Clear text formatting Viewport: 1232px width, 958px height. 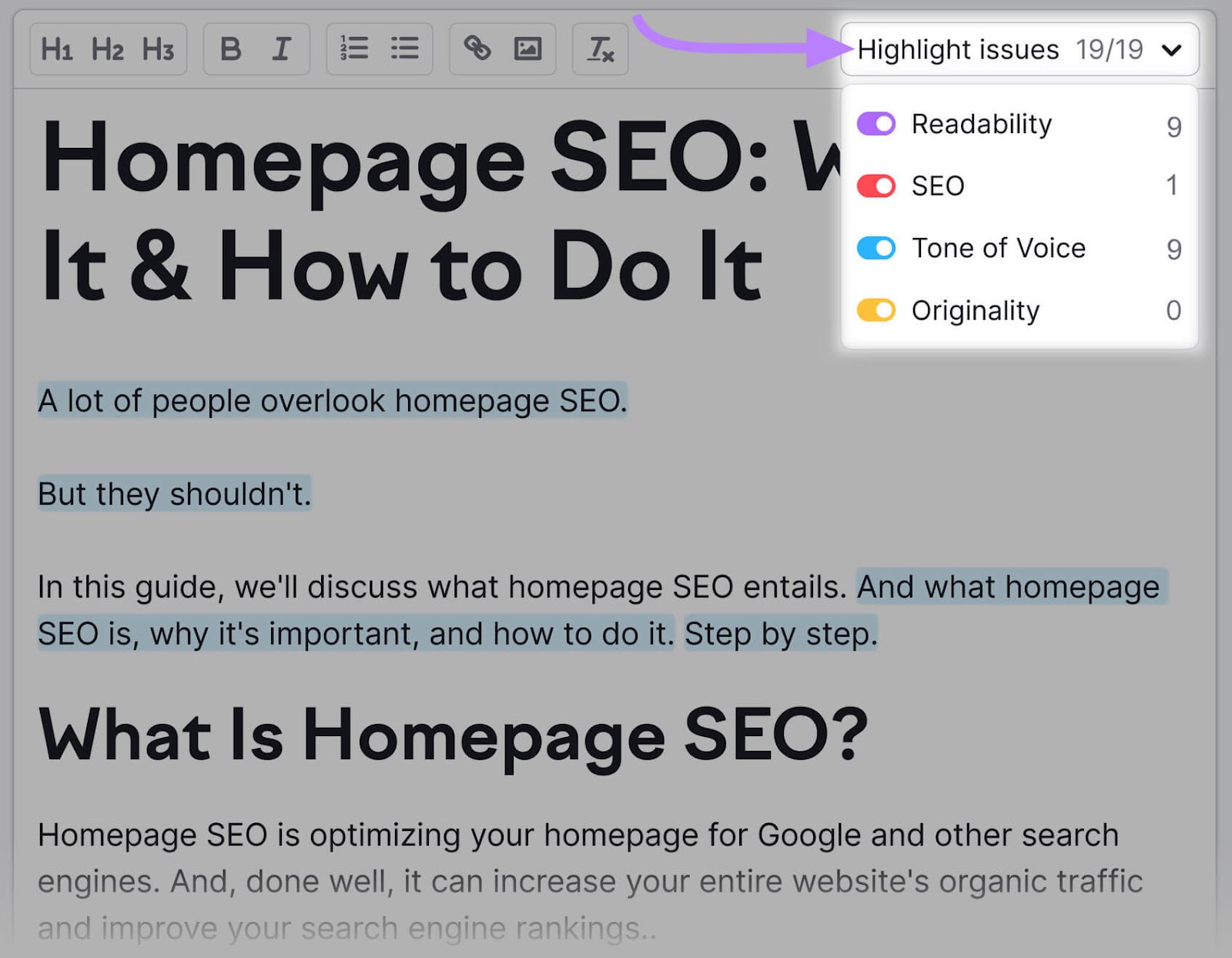(x=601, y=49)
